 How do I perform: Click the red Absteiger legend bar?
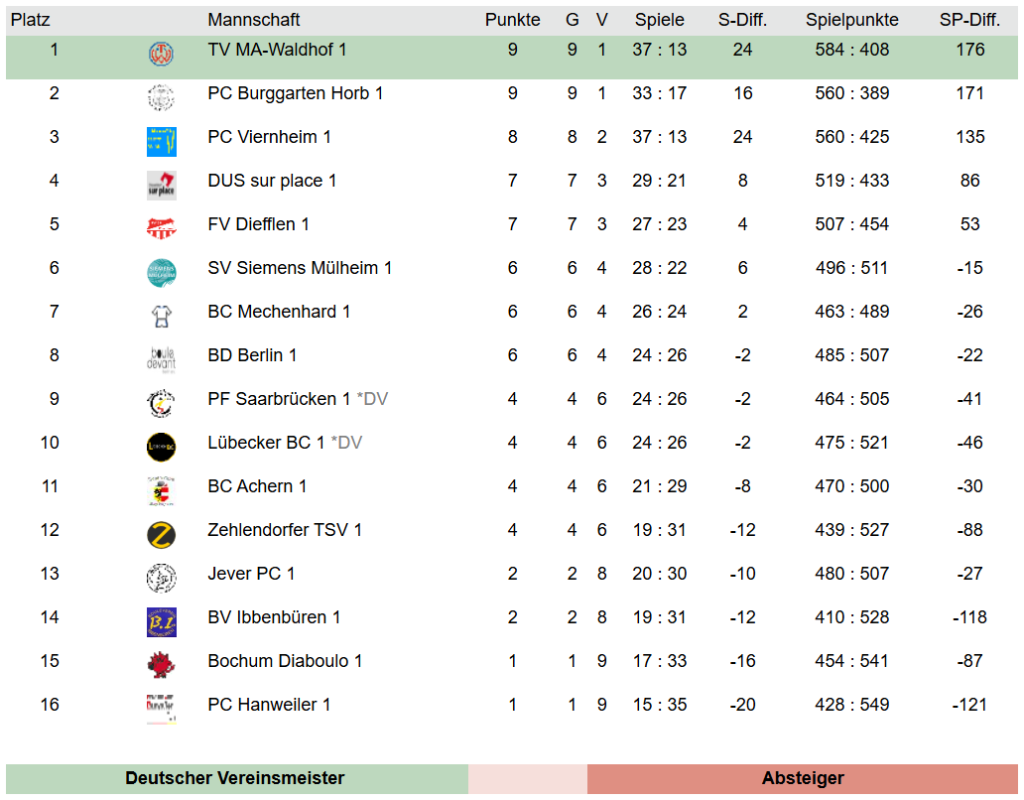(803, 778)
